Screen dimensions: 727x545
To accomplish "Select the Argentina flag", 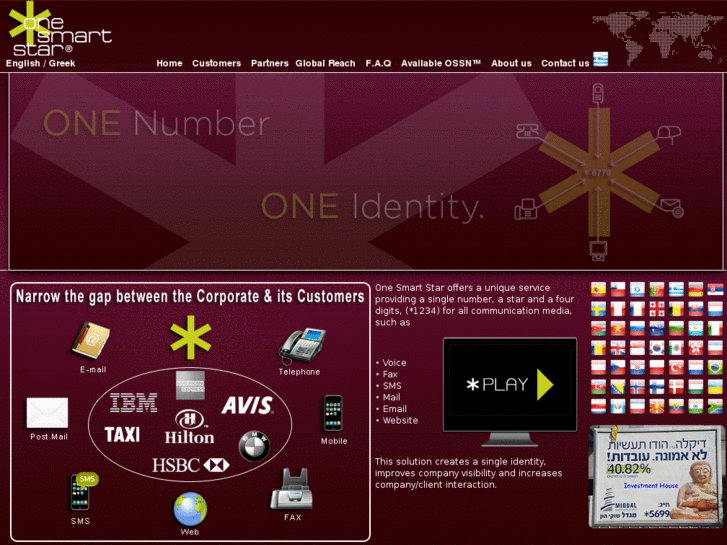I will click(696, 328).
